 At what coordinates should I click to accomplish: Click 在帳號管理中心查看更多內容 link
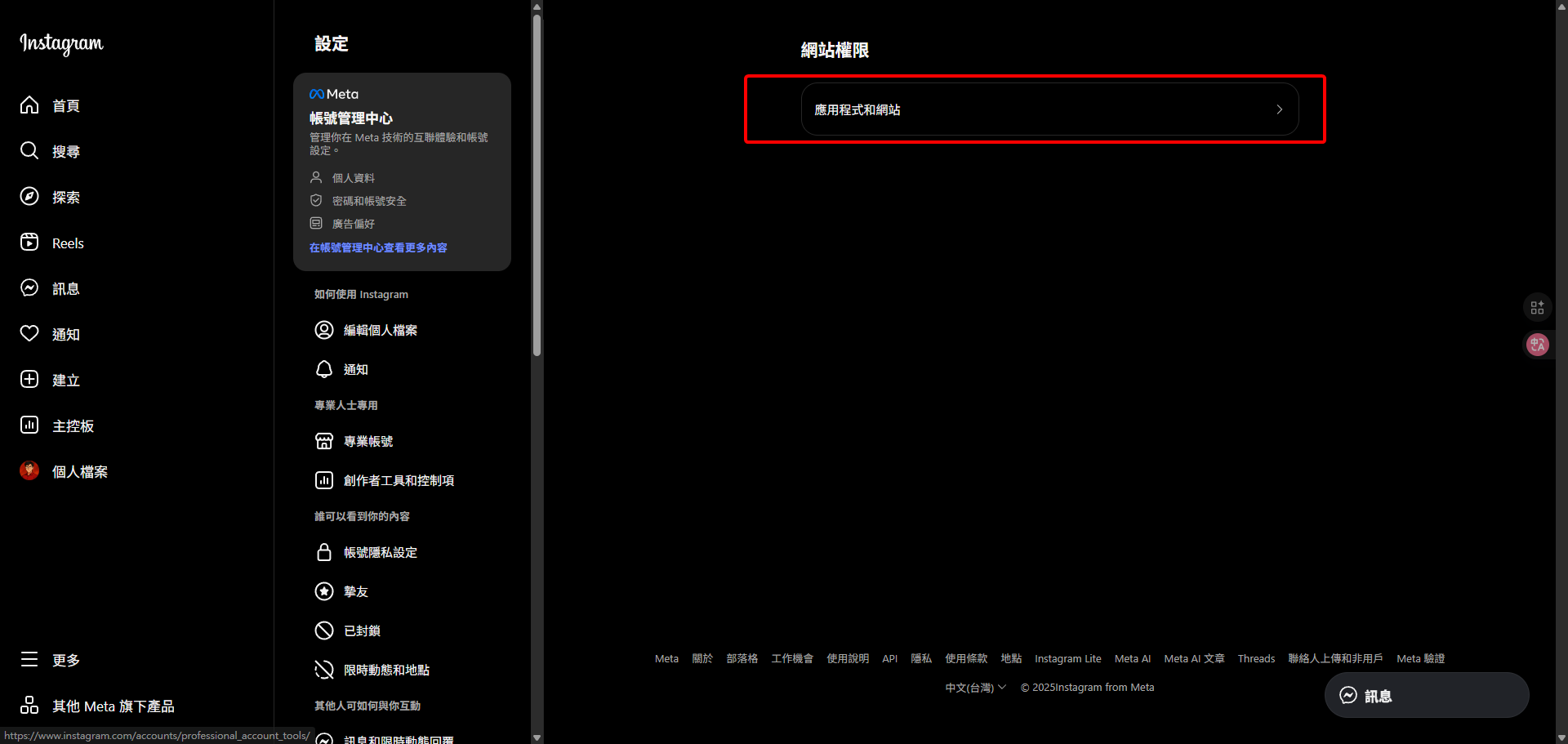tap(378, 247)
